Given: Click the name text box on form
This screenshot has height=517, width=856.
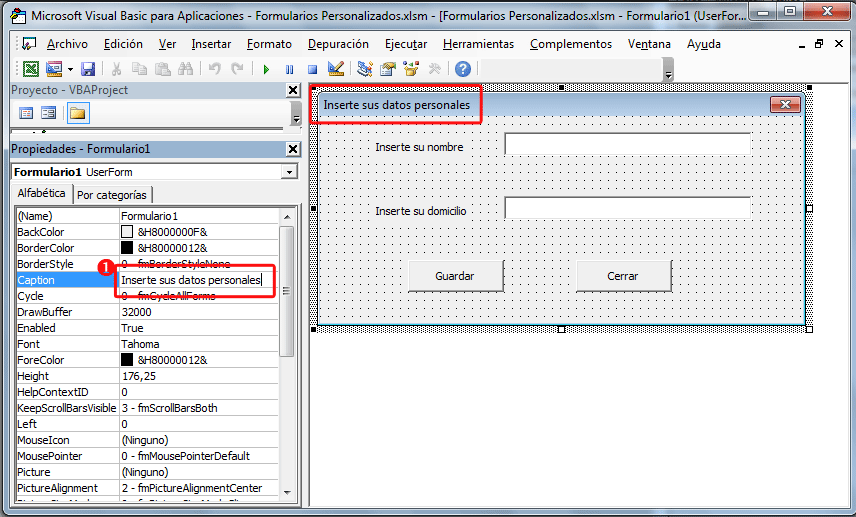Looking at the screenshot, I should (x=627, y=145).
